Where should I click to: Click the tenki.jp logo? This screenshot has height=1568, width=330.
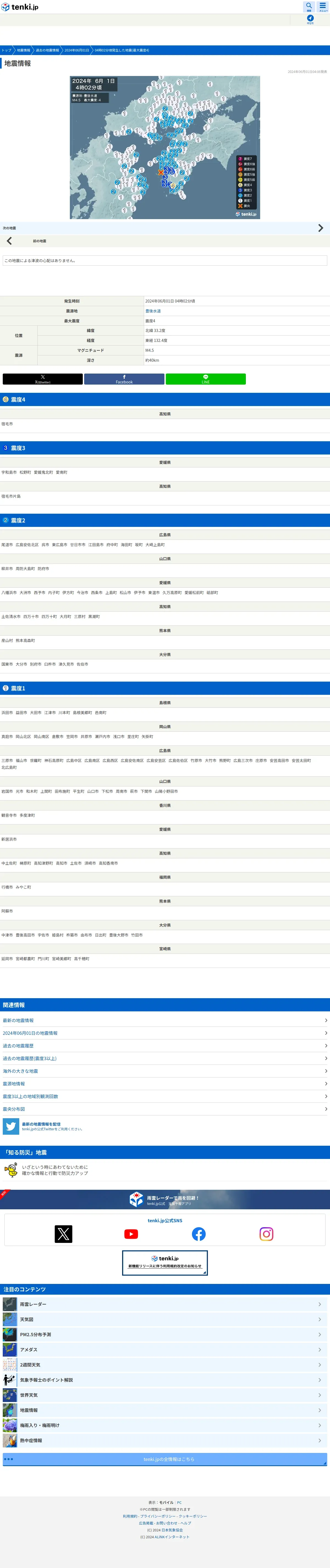pyautogui.click(x=20, y=7)
